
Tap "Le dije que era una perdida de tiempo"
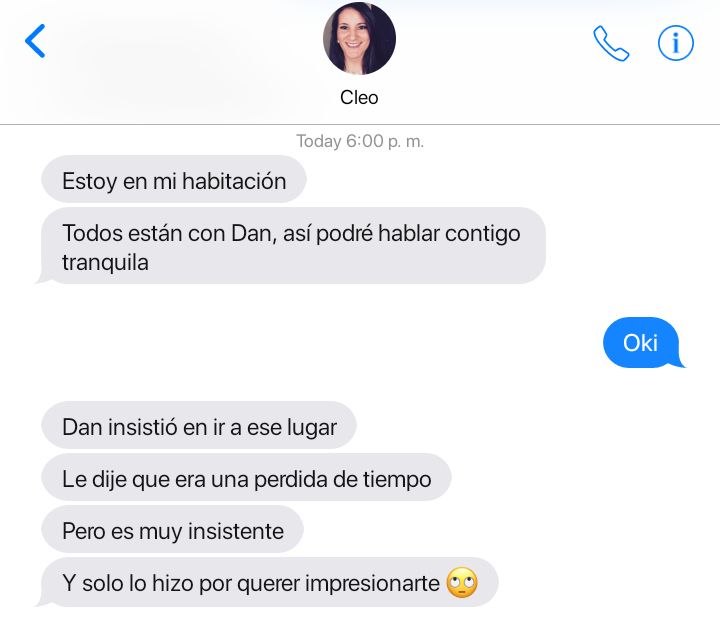coord(247,478)
